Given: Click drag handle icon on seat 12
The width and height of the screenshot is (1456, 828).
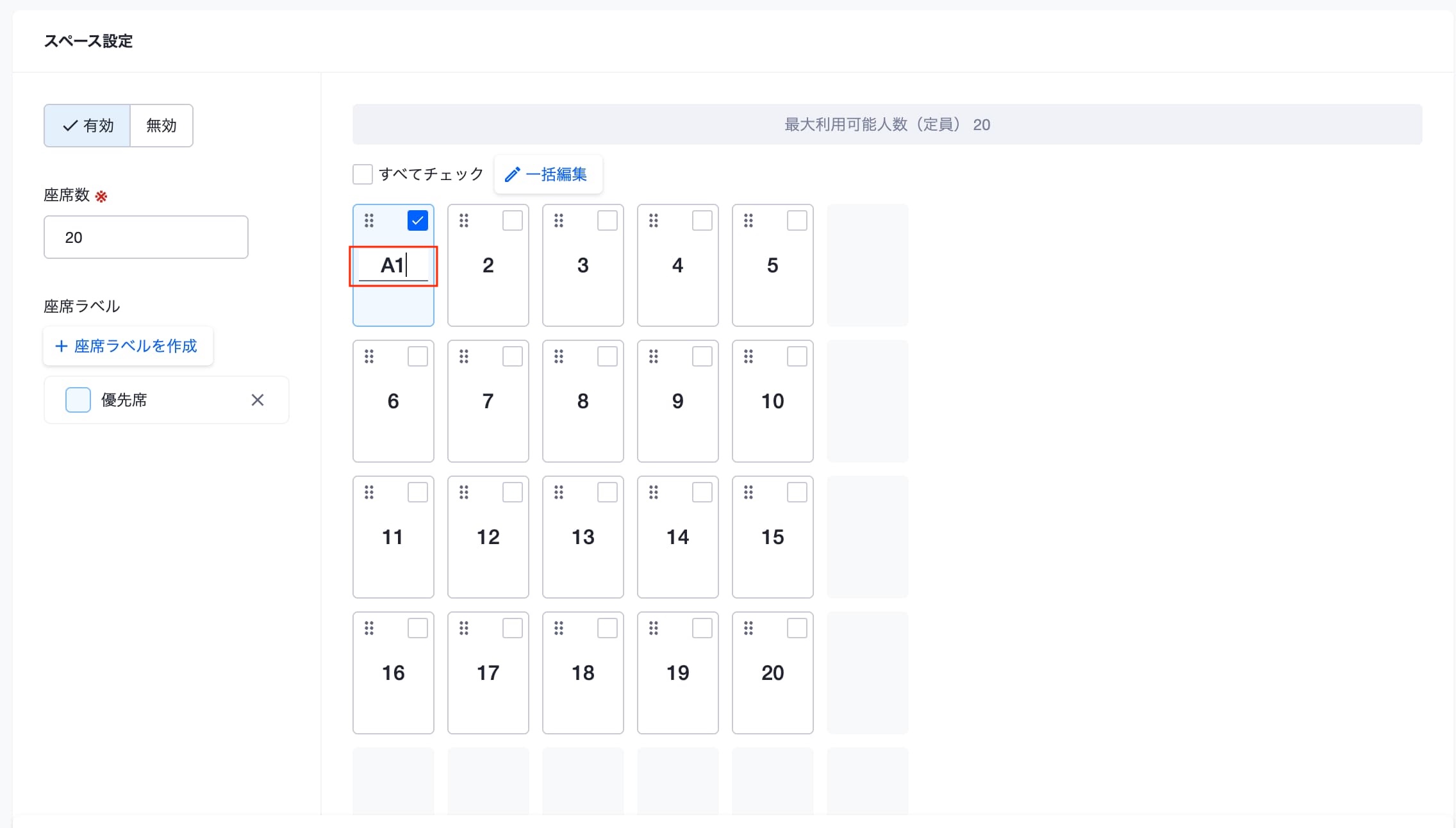Looking at the screenshot, I should tap(464, 493).
